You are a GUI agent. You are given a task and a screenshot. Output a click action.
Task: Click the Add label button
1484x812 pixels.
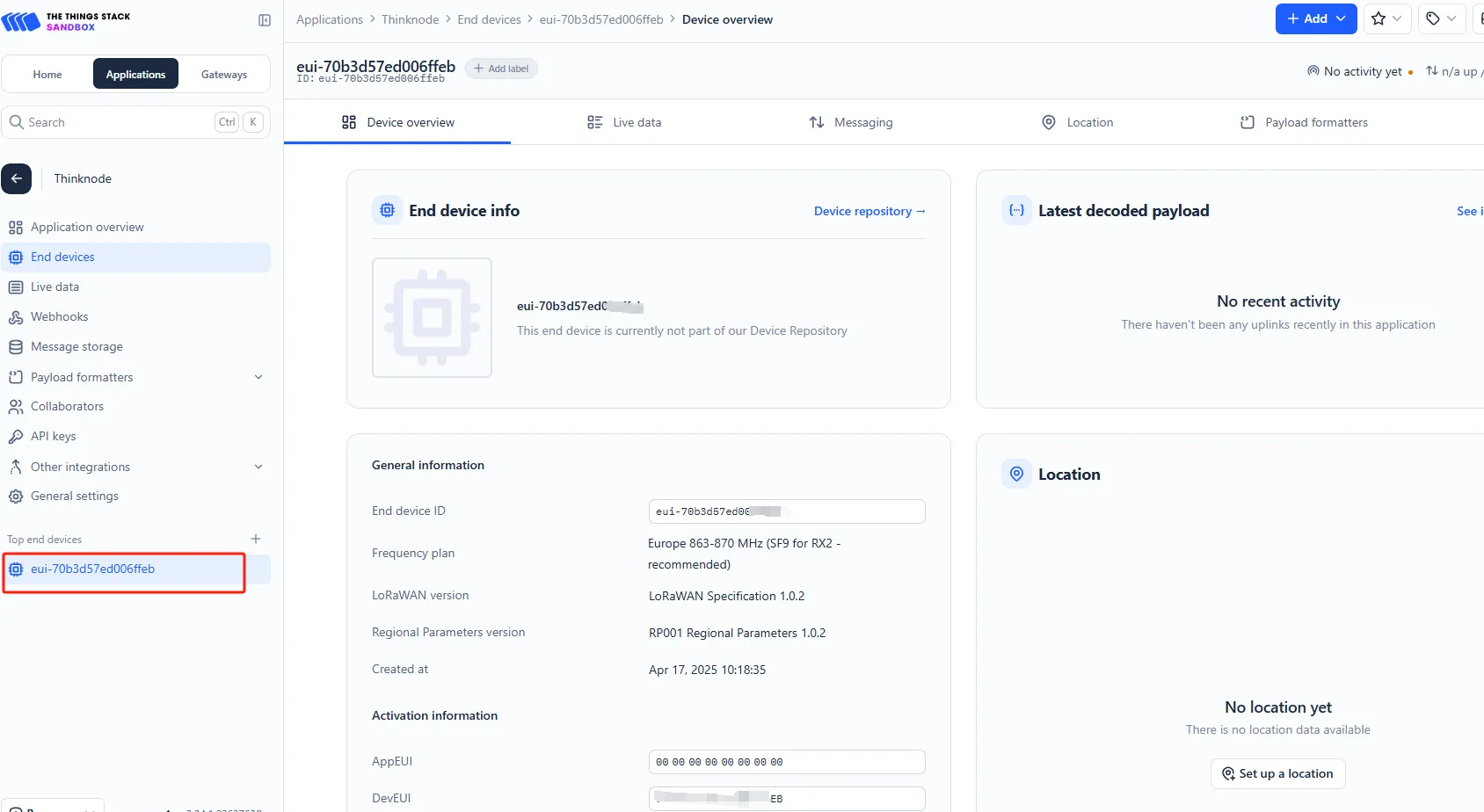point(501,69)
